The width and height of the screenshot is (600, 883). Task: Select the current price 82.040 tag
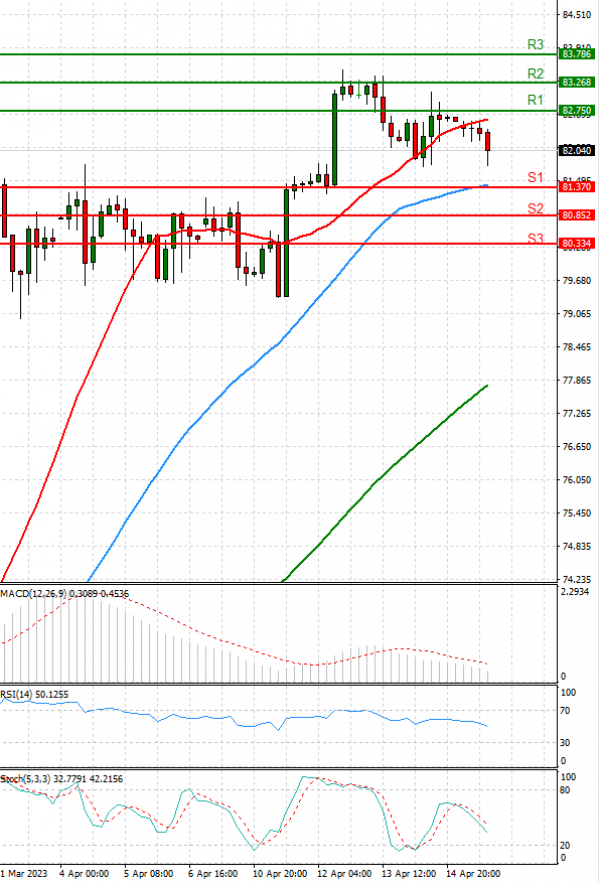576,150
